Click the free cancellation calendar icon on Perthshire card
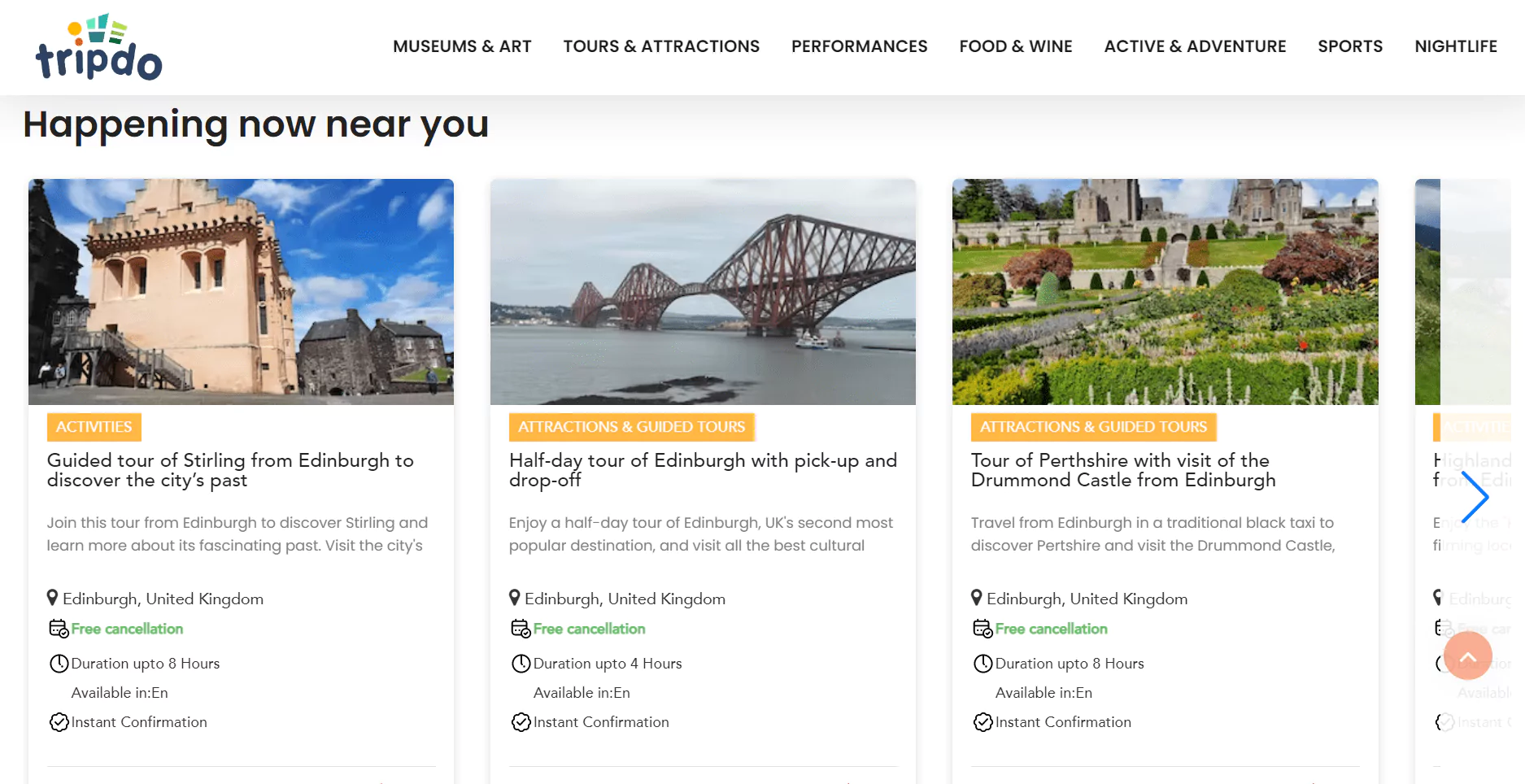This screenshot has width=1525, height=784. [983, 629]
